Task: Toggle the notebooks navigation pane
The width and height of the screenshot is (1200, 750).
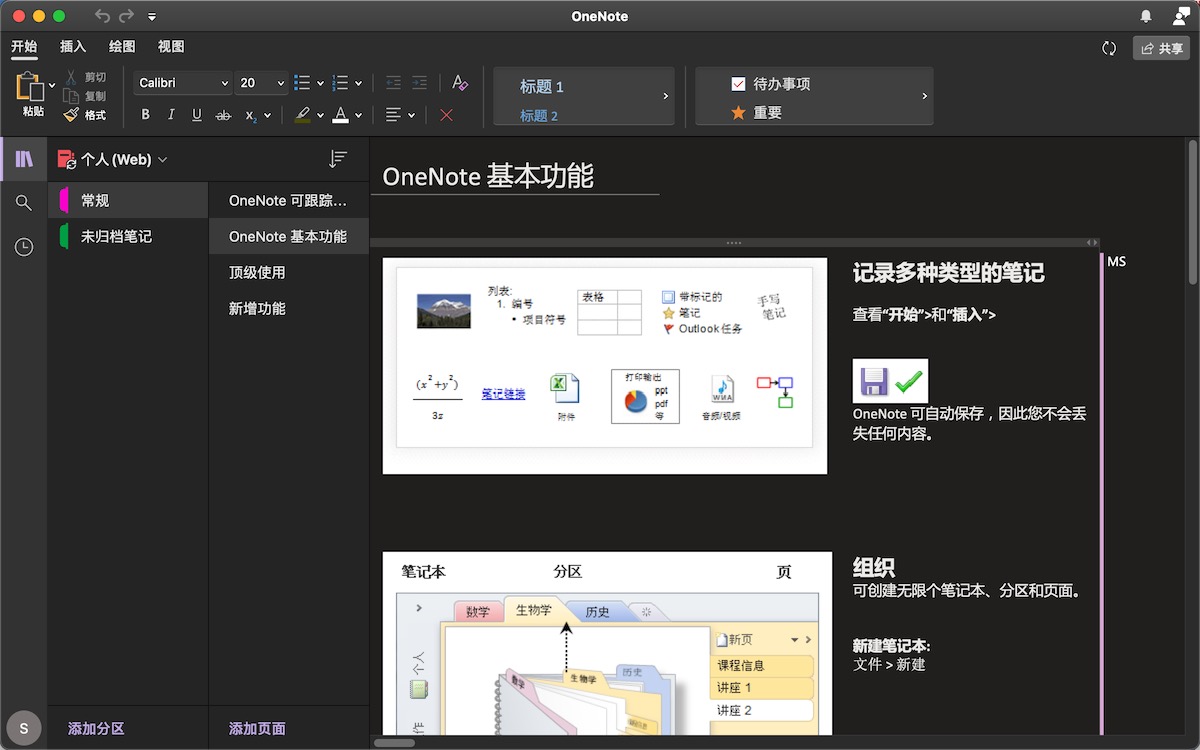Action: pyautogui.click(x=24, y=159)
